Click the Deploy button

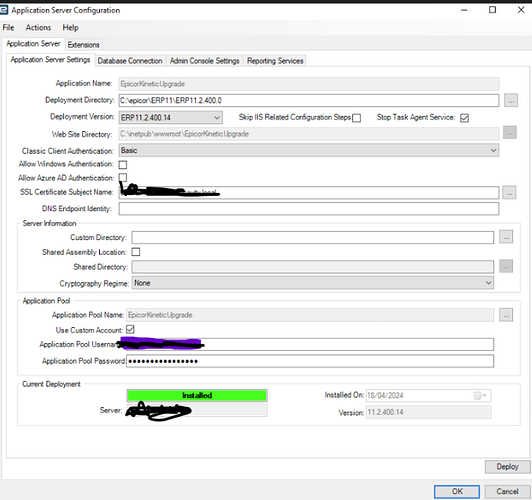[507, 467]
